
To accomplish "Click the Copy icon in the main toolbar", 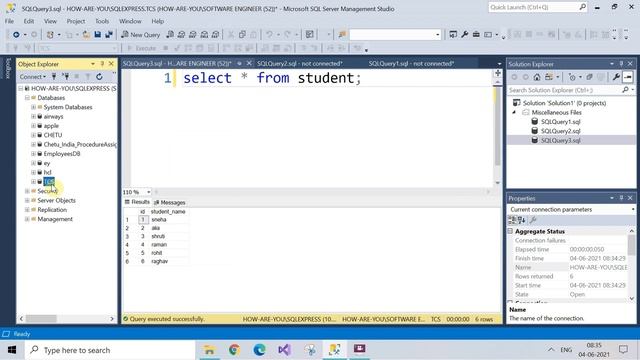I will pyautogui.click(x=242, y=35).
